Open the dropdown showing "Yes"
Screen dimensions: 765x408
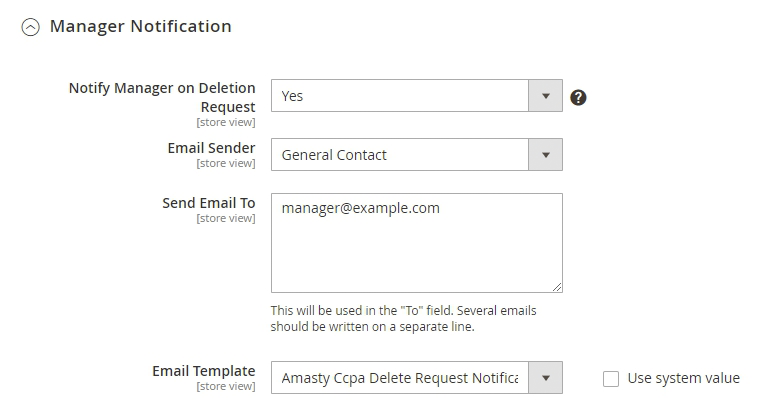click(400, 96)
